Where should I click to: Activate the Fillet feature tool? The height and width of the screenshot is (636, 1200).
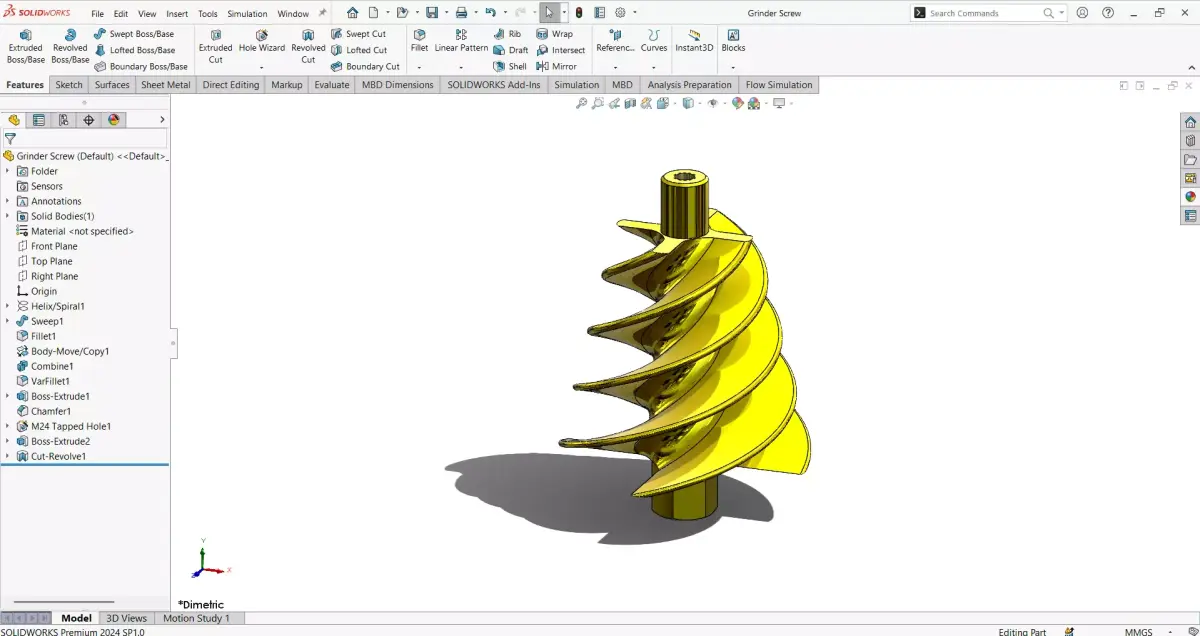pyautogui.click(x=419, y=44)
